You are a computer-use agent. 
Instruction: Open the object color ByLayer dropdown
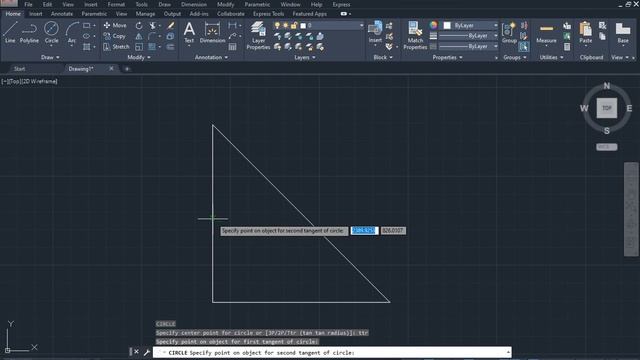(496, 25)
